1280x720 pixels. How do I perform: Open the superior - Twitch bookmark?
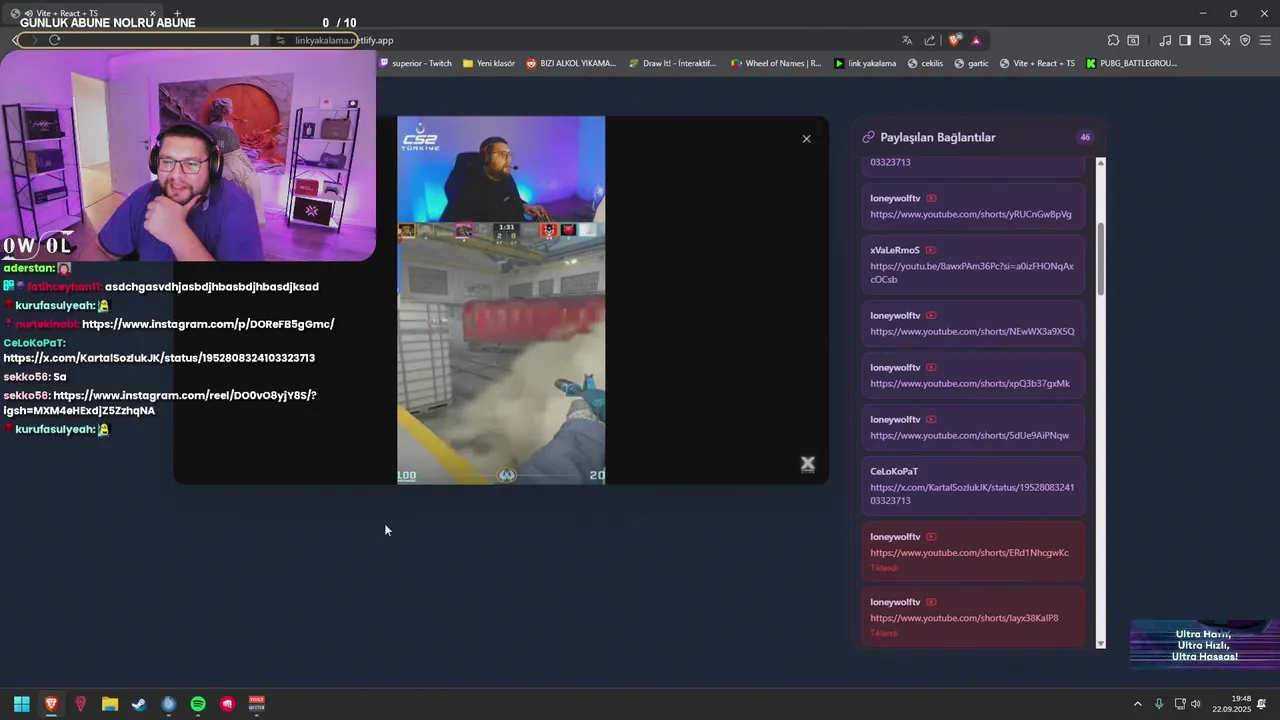[x=416, y=63]
